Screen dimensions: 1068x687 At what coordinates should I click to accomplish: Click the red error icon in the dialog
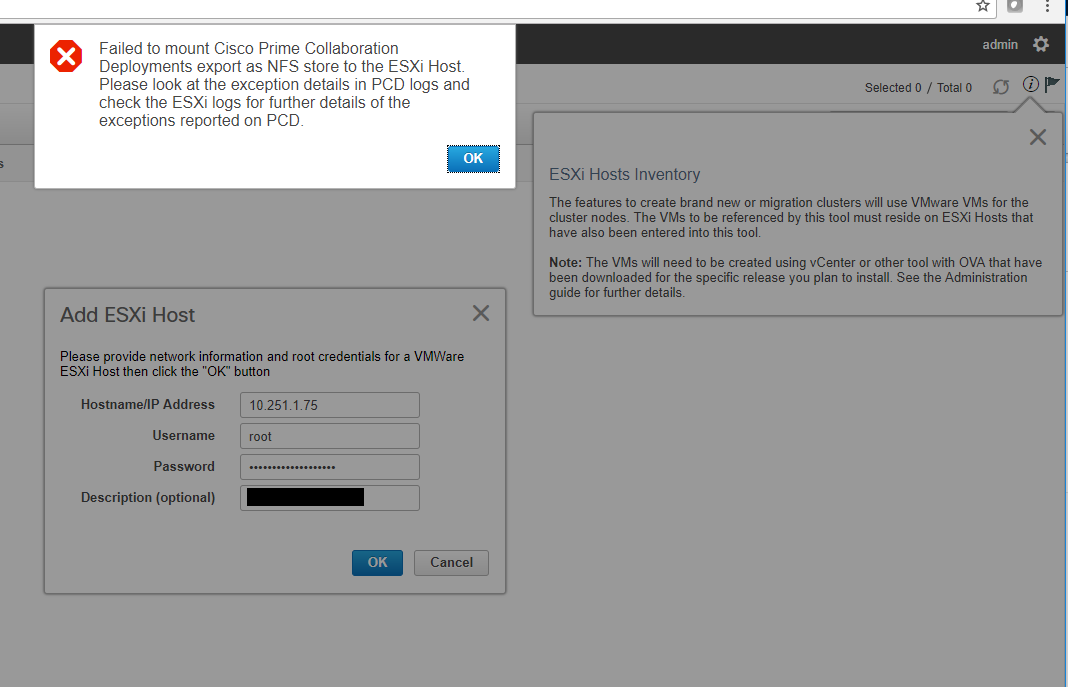coord(65,56)
